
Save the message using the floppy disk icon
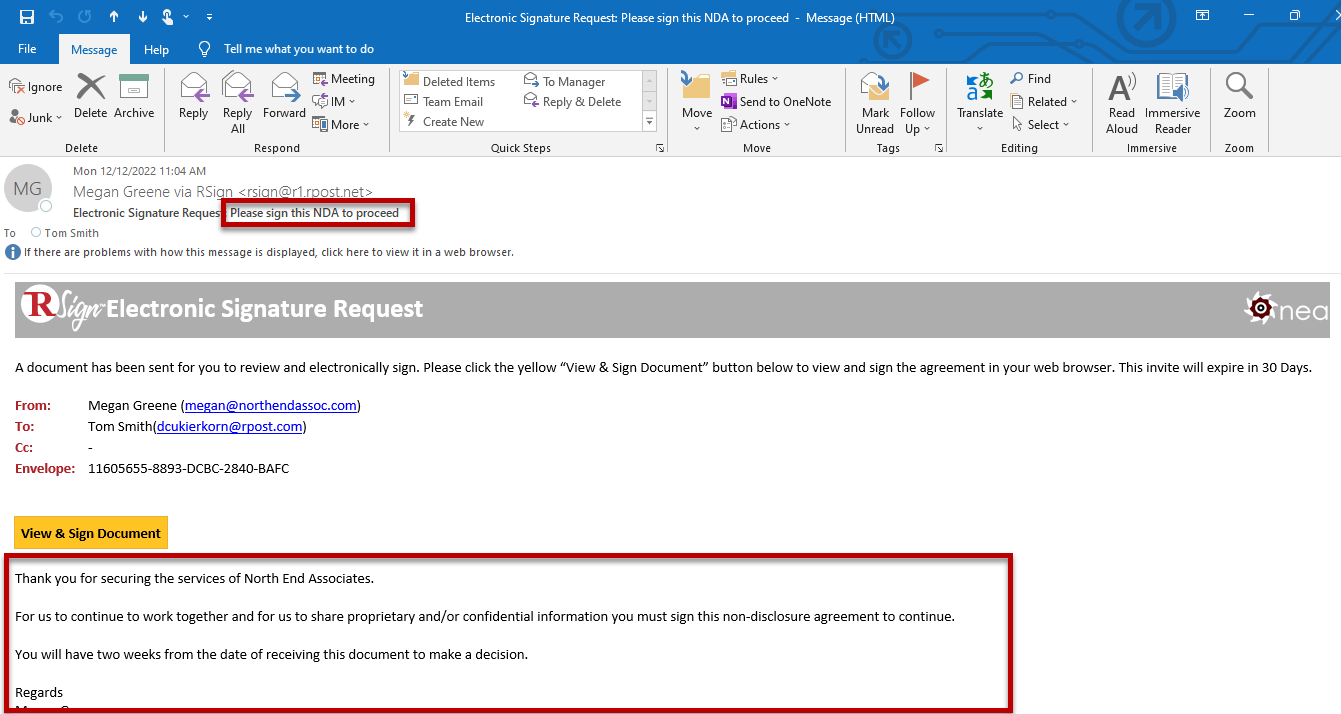27,17
